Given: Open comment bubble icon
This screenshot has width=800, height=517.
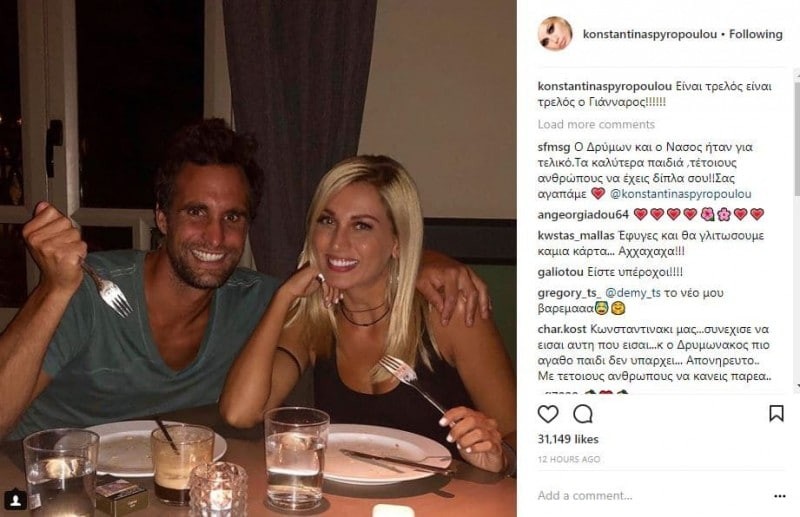Looking at the screenshot, I should (x=583, y=414).
